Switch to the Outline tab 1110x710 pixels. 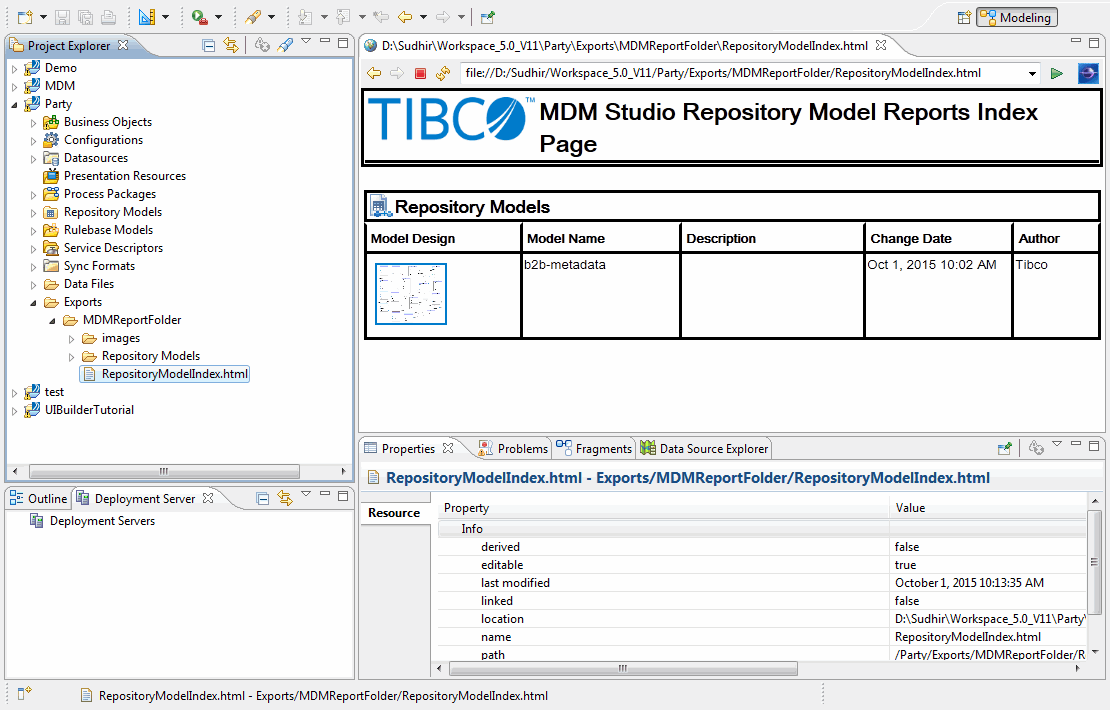[x=39, y=498]
